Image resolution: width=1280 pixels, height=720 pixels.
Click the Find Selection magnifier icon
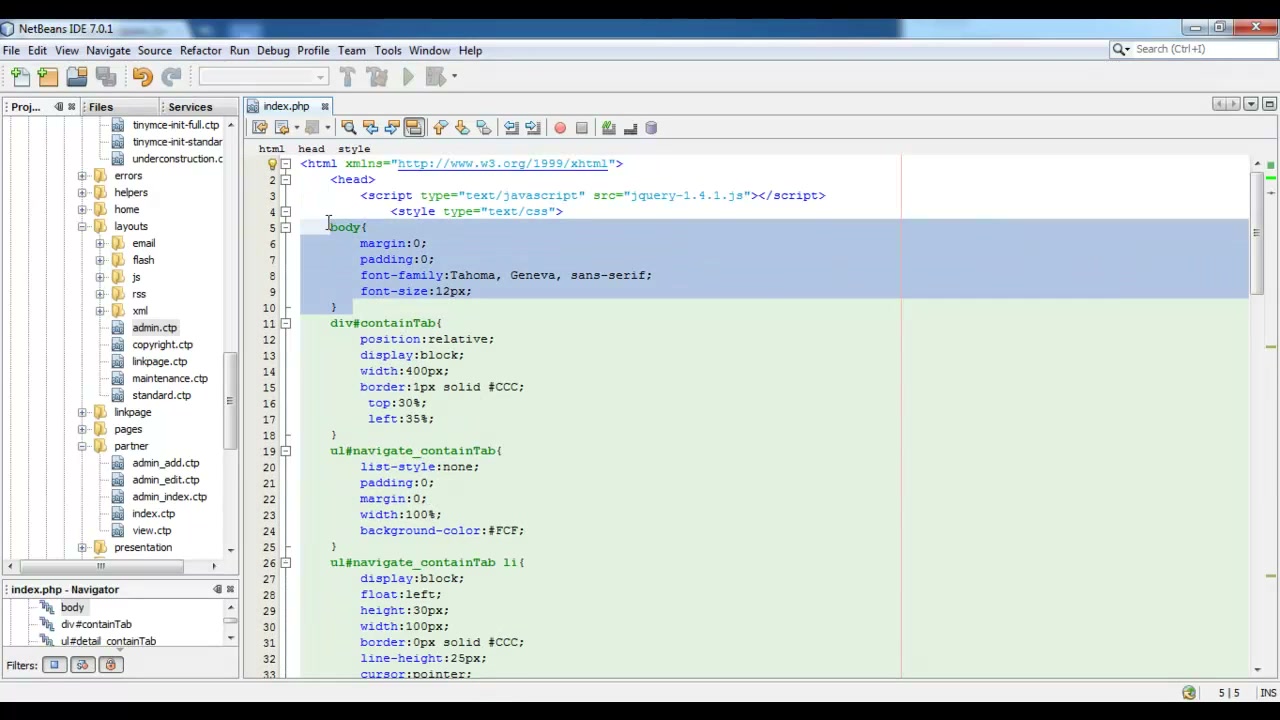point(348,128)
